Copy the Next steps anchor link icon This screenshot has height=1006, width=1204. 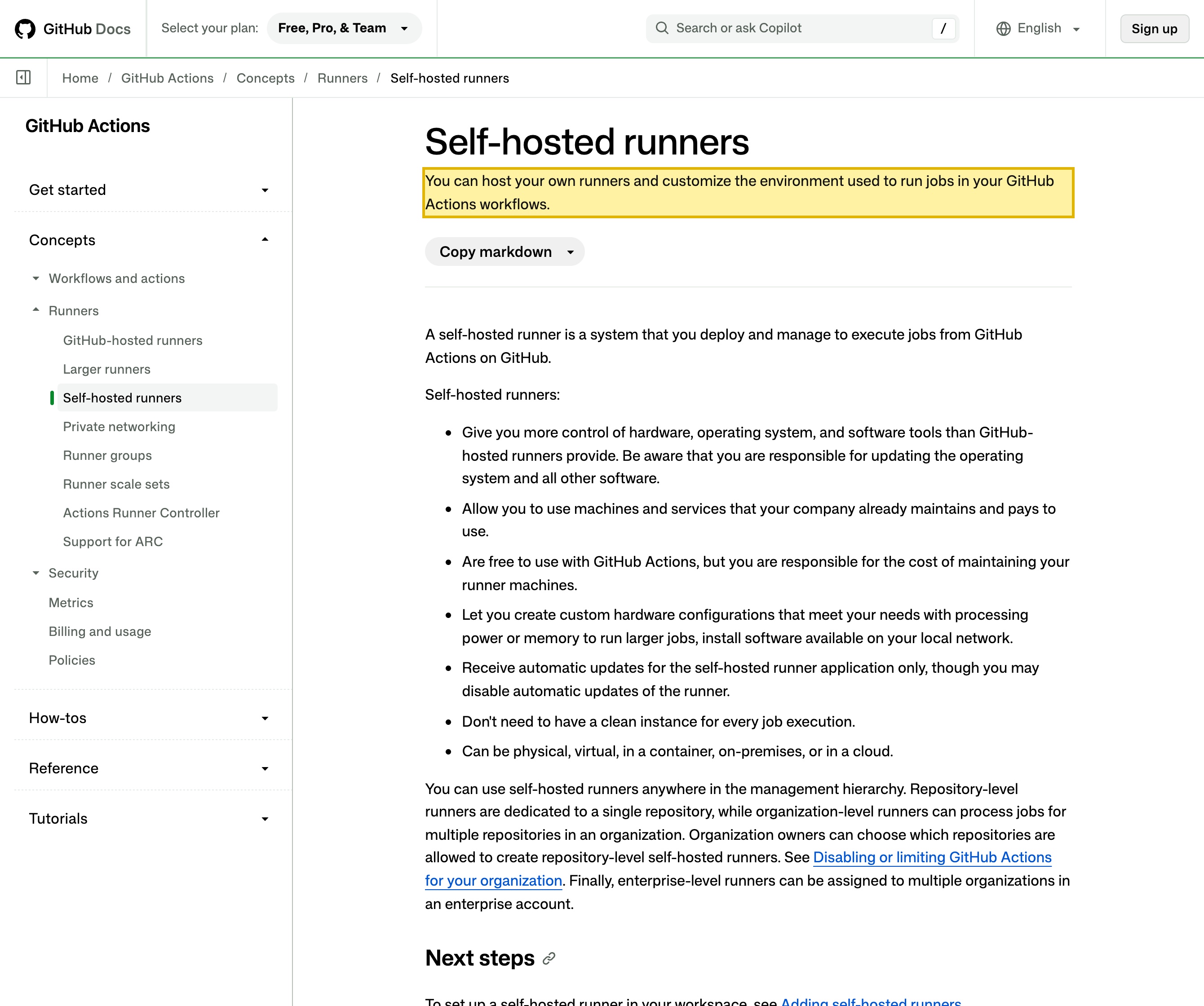549,958
